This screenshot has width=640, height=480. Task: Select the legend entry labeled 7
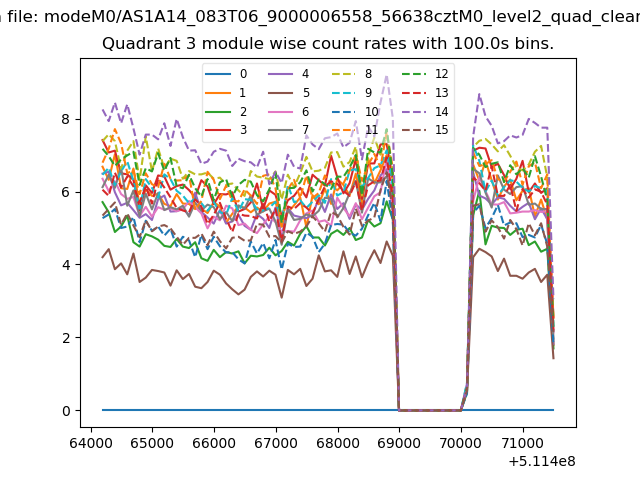tap(306, 130)
